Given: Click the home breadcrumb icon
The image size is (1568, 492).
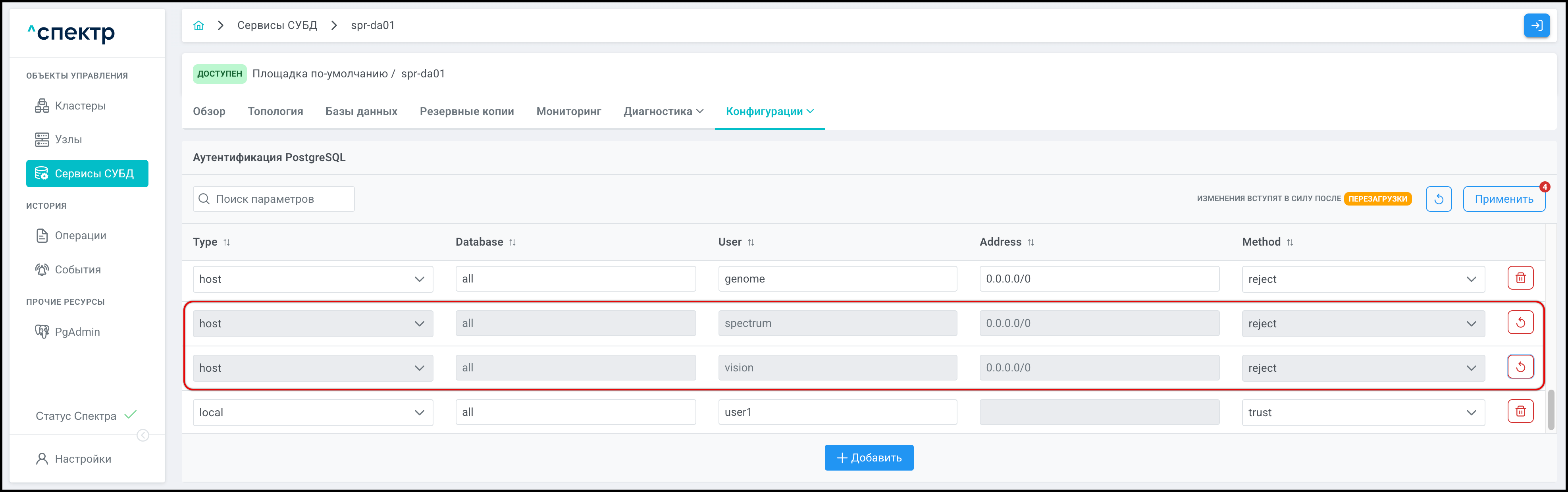Looking at the screenshot, I should pos(198,25).
